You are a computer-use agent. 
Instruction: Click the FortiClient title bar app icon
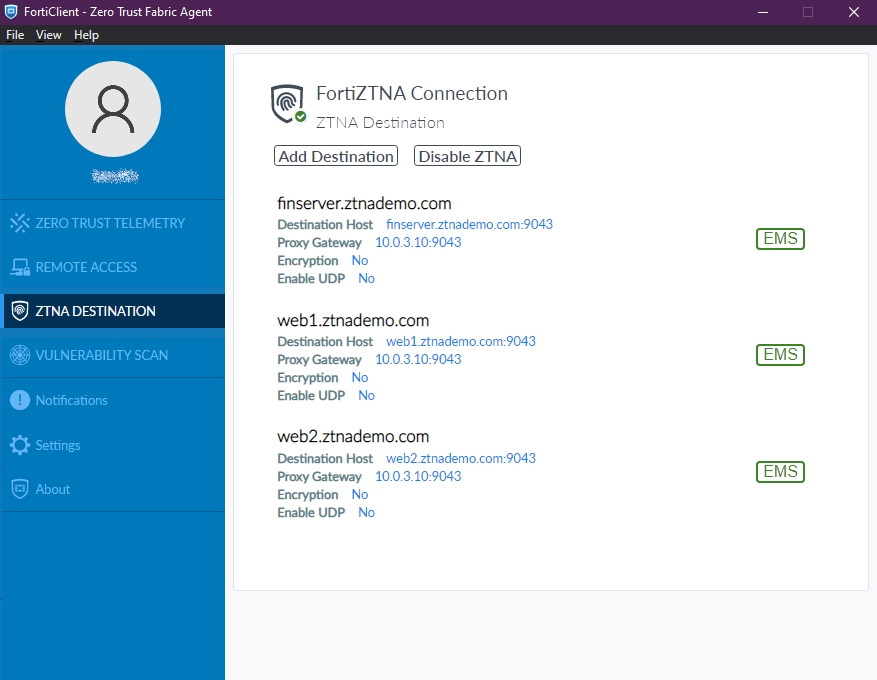11,12
